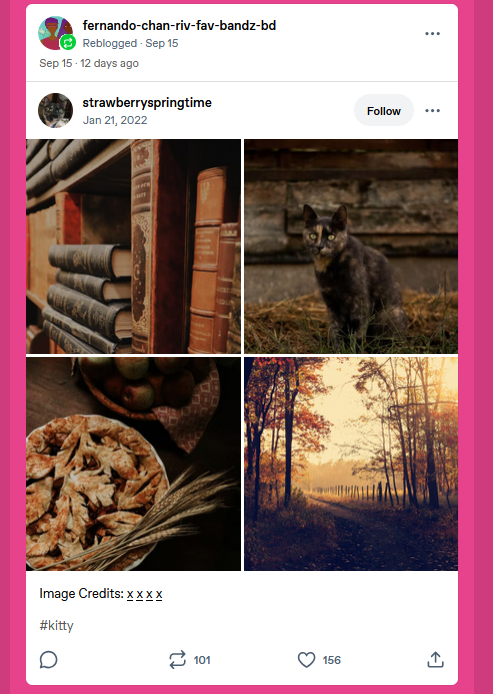
Task: Open fernando-chan-riv-fav-bandz-bd avatar
Action: (x=56, y=33)
